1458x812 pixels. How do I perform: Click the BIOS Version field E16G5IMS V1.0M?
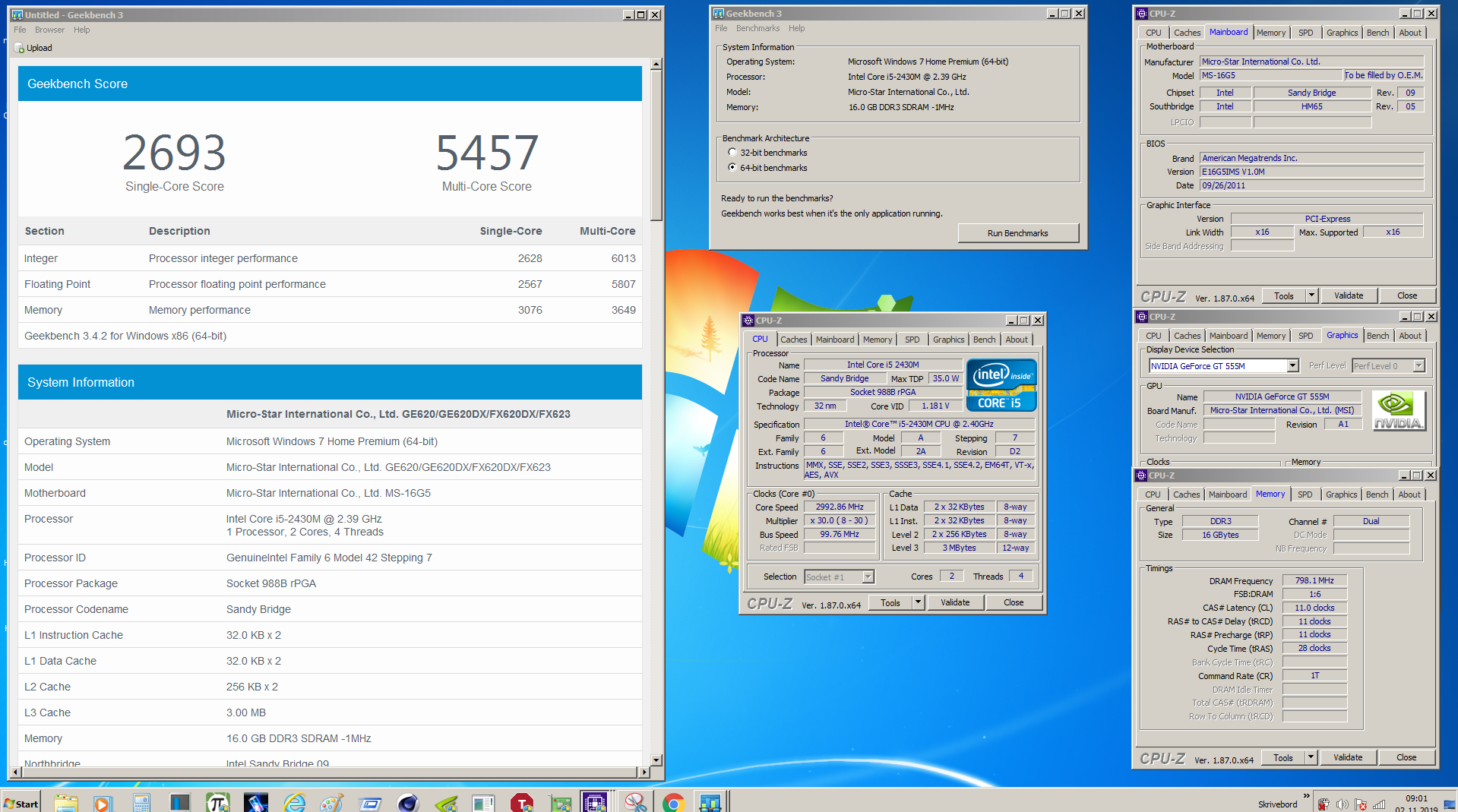click(x=1311, y=172)
